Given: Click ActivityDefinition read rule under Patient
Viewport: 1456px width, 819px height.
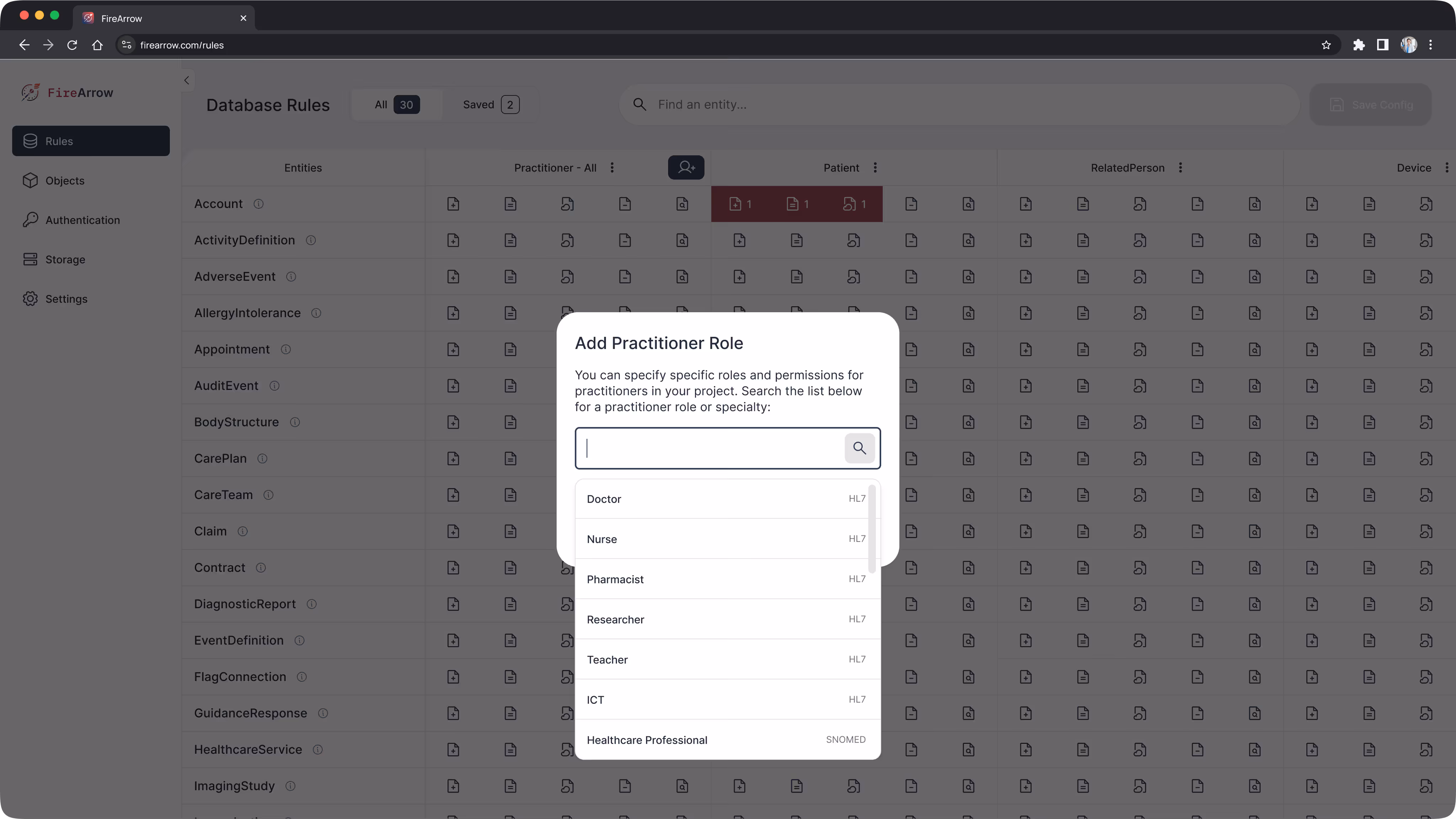Looking at the screenshot, I should coord(797,241).
